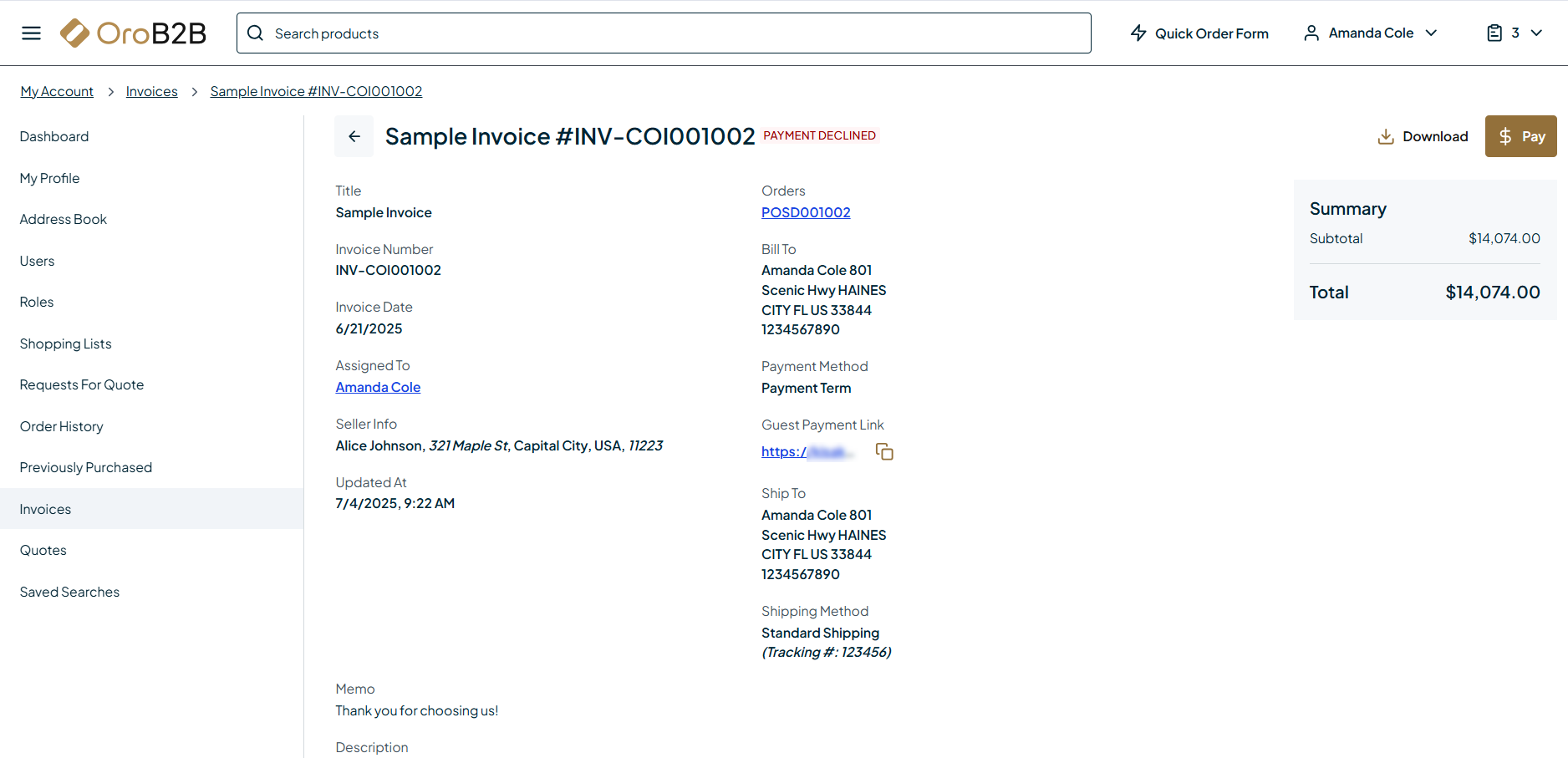This screenshot has width=1568, height=758.
Task: Open Users in the sidebar
Action: [x=38, y=261]
